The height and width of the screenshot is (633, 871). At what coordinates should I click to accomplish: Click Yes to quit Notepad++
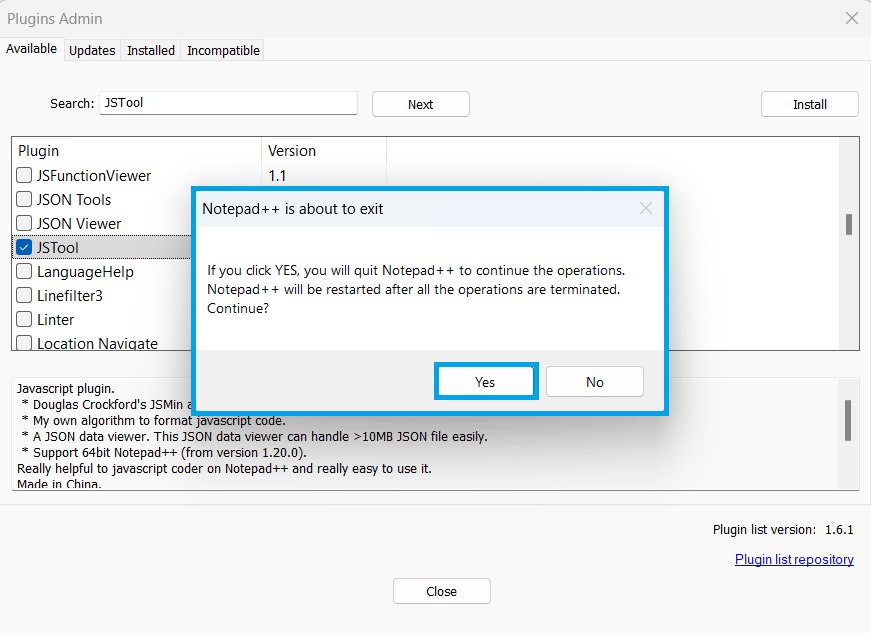coord(485,381)
